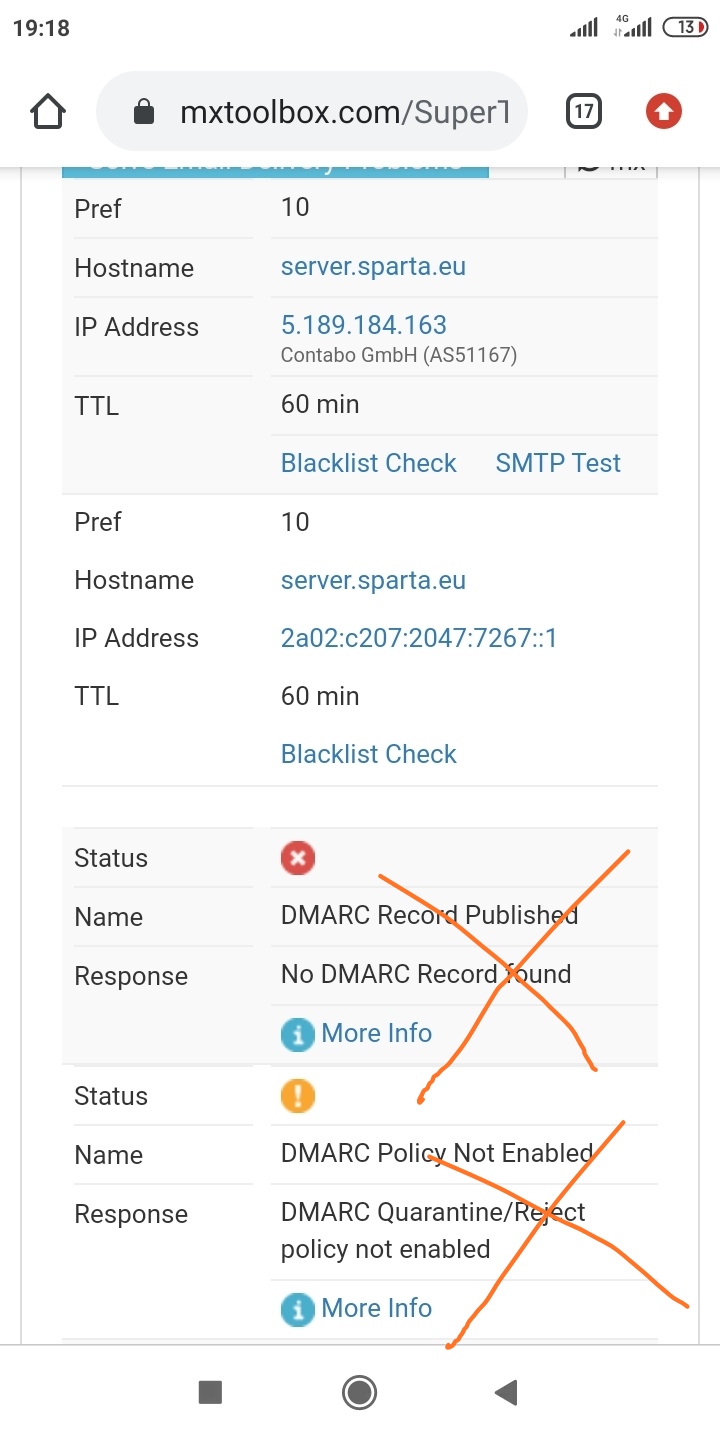
Task: Tap info icon under DMARC Quarantine/Reject response
Action: 298,1309
